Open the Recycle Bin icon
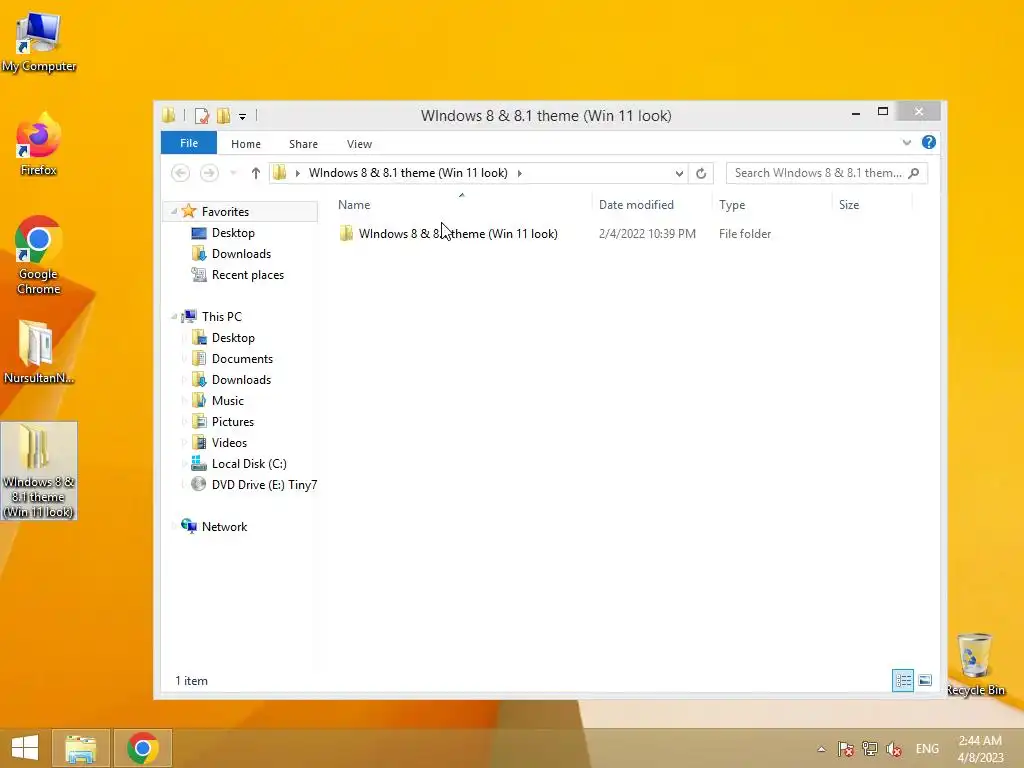This screenshot has width=1024, height=768. point(975,664)
